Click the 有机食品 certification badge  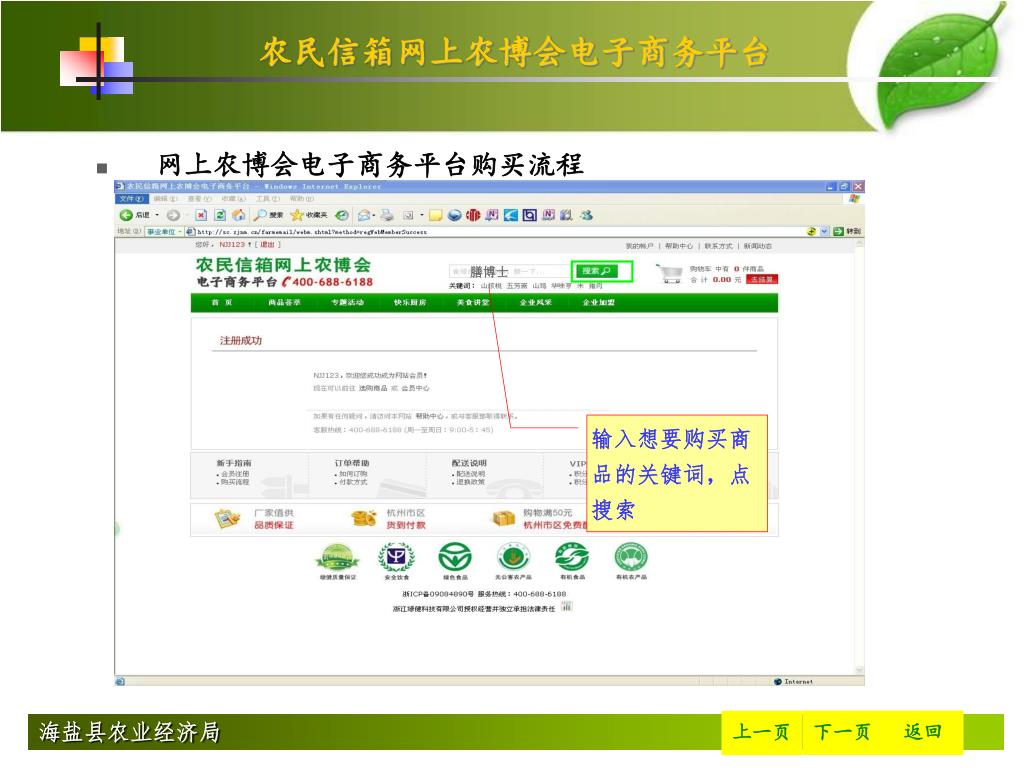click(x=572, y=558)
